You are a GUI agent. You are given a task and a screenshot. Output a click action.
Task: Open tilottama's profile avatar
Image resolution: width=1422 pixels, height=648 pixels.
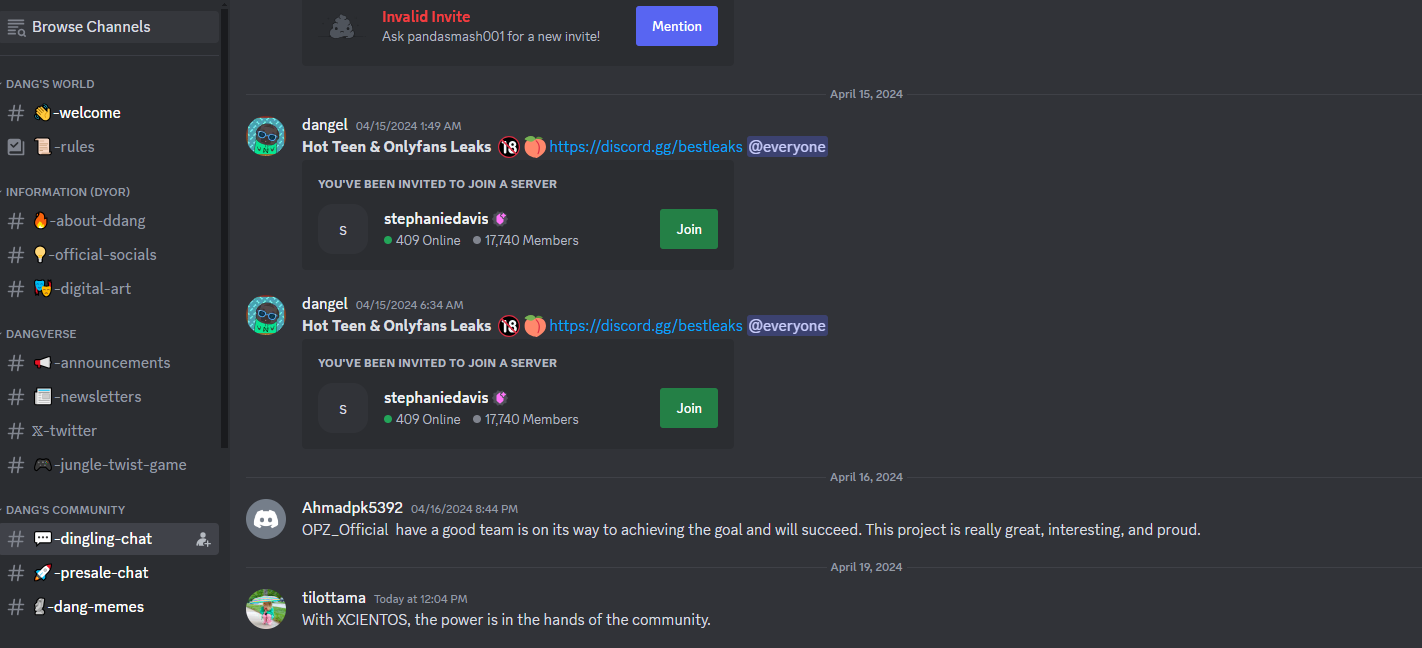pyautogui.click(x=266, y=609)
